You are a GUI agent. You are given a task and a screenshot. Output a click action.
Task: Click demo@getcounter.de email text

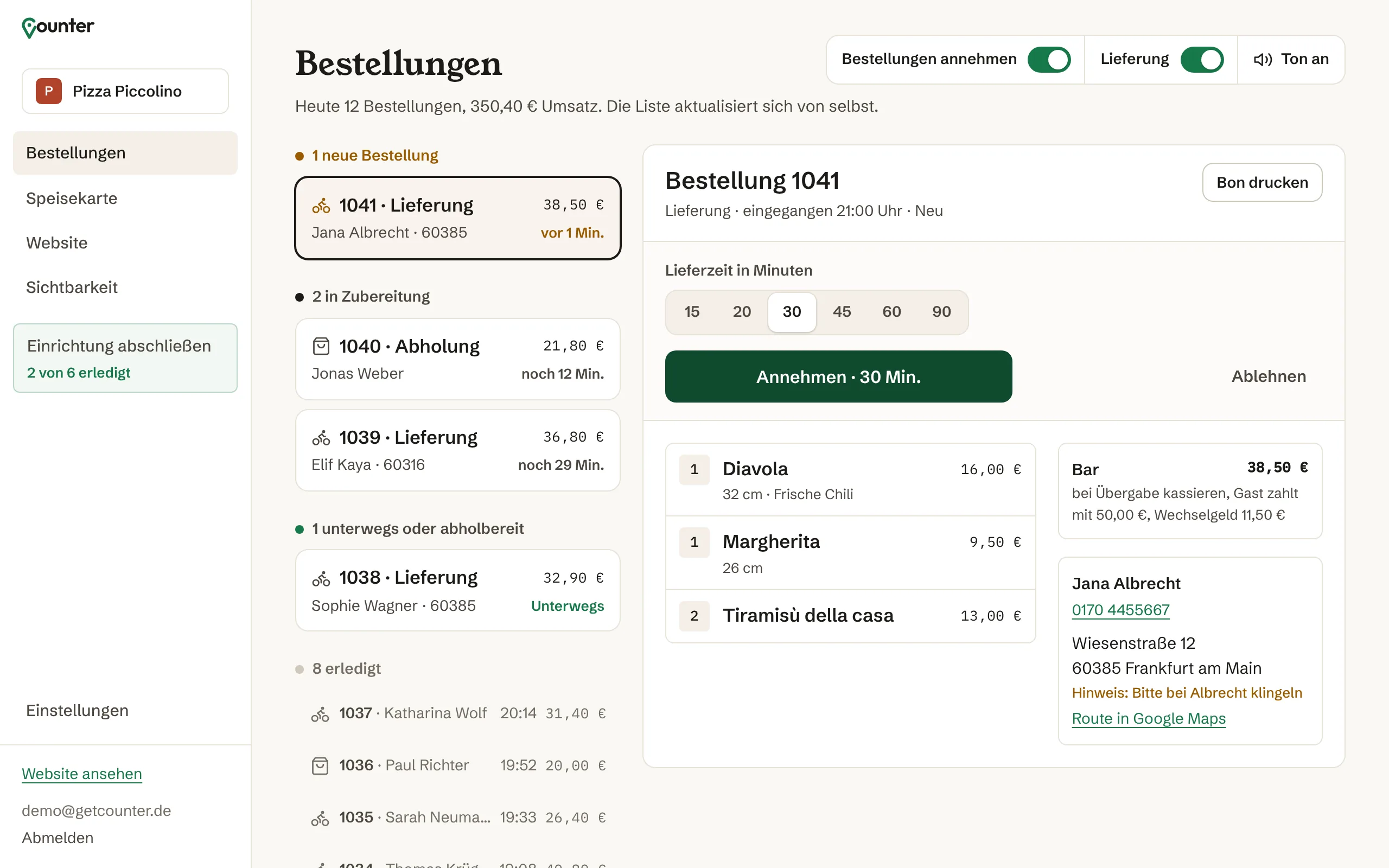point(97,810)
